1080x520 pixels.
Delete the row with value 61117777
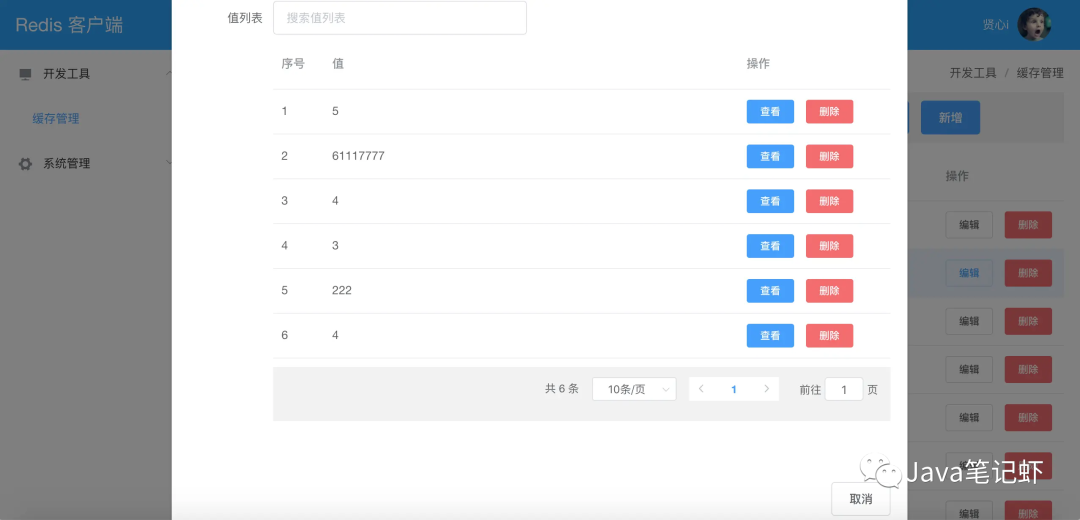pyautogui.click(x=829, y=156)
